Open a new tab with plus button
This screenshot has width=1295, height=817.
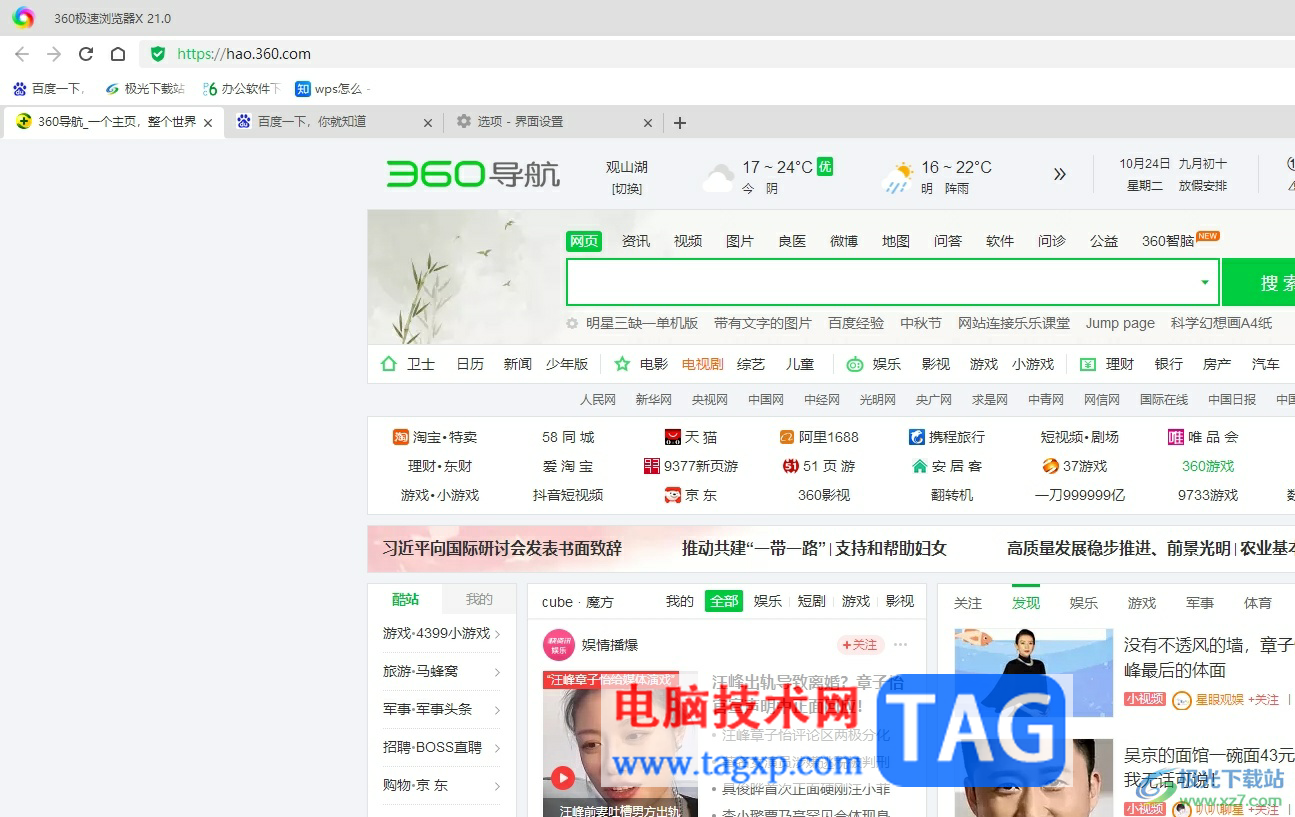680,123
